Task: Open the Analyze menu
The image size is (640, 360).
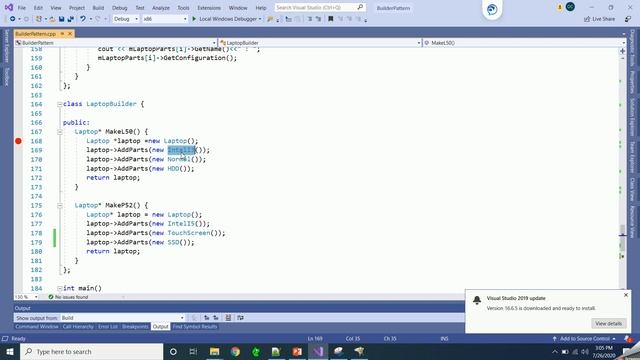Action: coord(161,8)
